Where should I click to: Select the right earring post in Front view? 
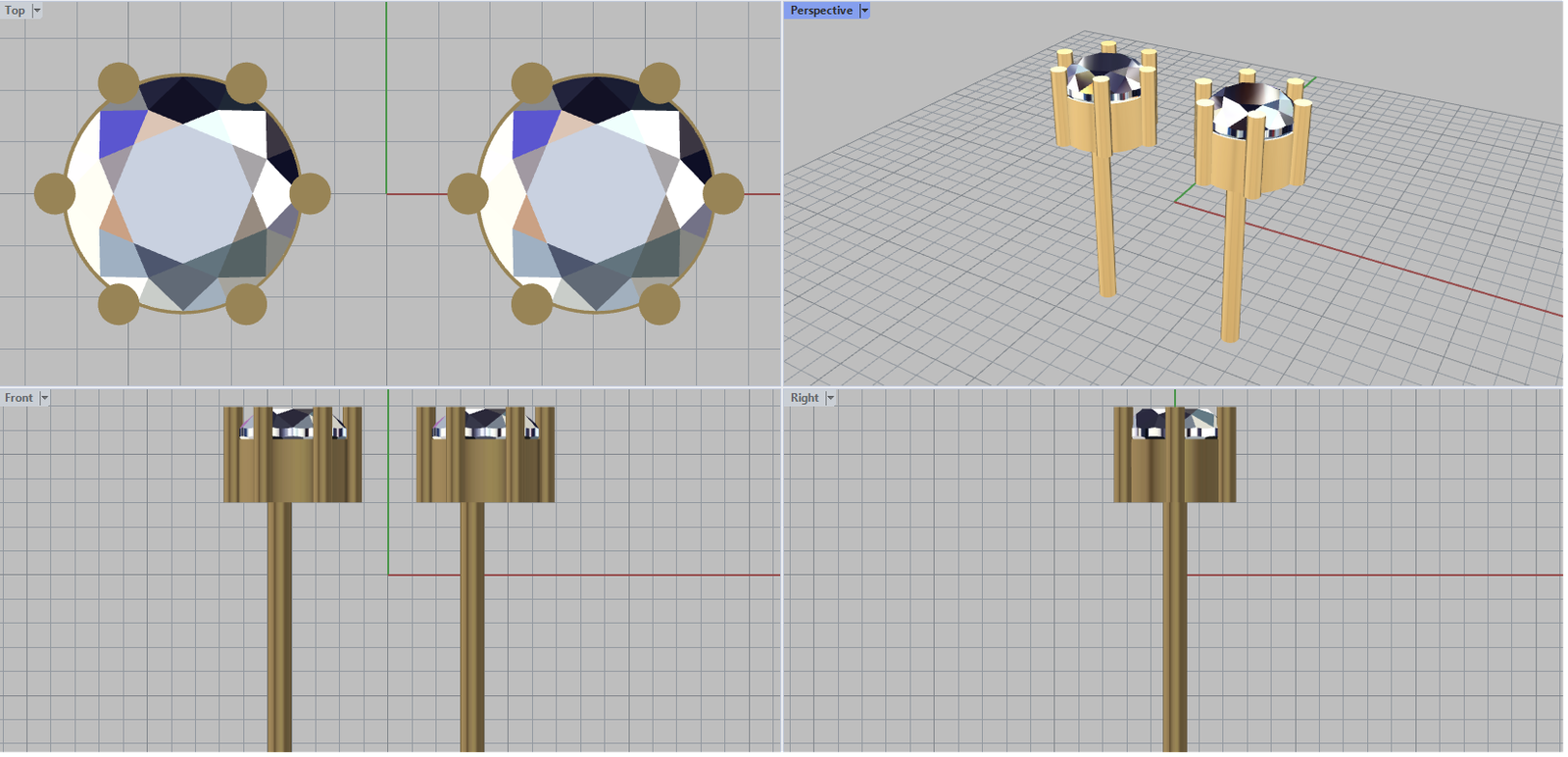click(x=472, y=628)
